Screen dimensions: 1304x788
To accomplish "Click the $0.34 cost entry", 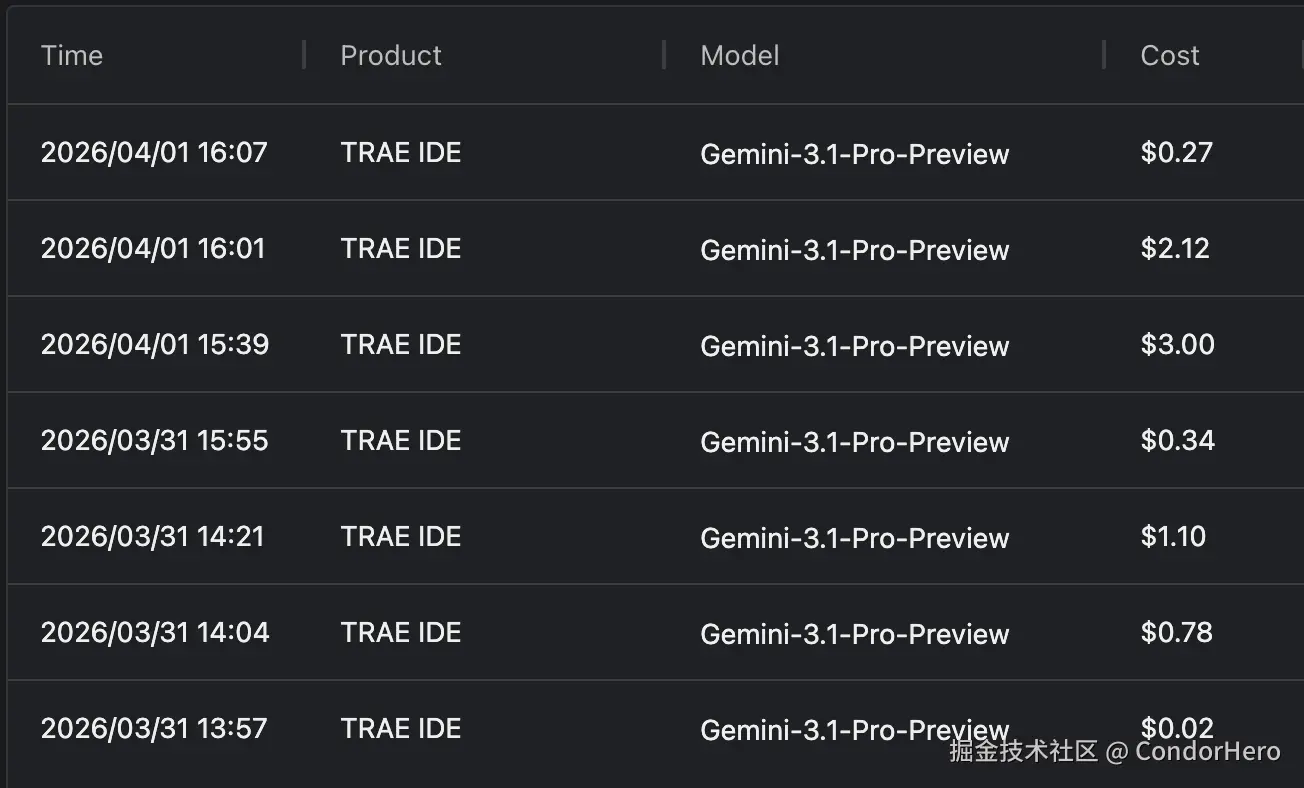I will (1177, 441).
